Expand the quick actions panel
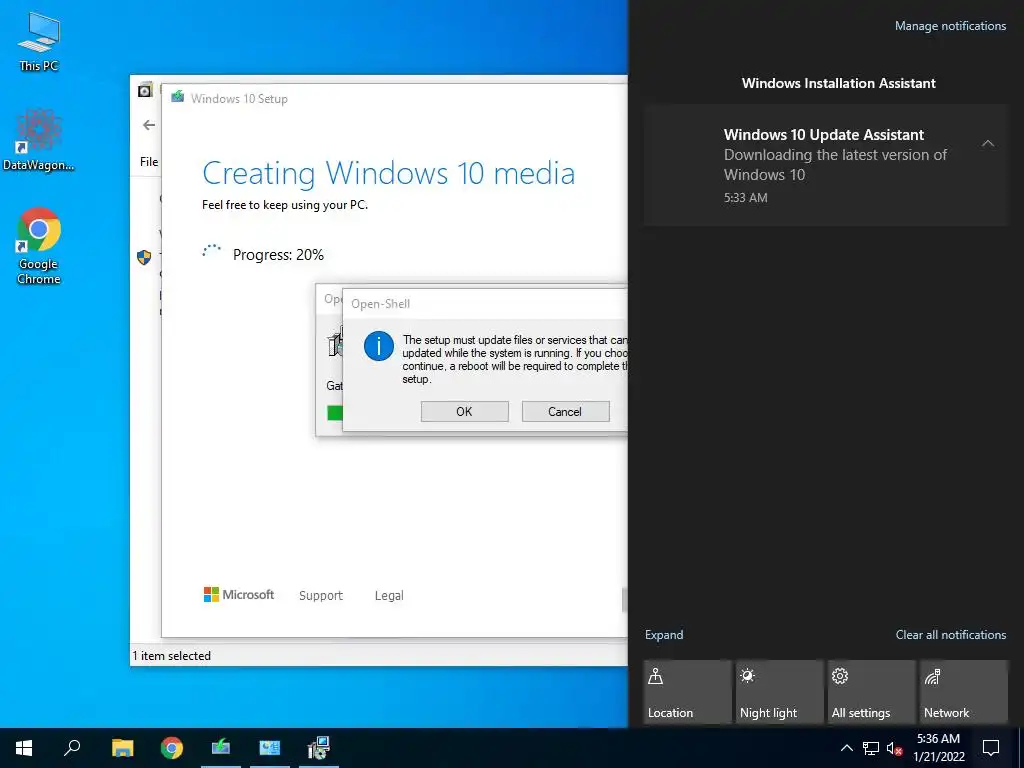Image resolution: width=1024 pixels, height=768 pixels. click(x=664, y=635)
